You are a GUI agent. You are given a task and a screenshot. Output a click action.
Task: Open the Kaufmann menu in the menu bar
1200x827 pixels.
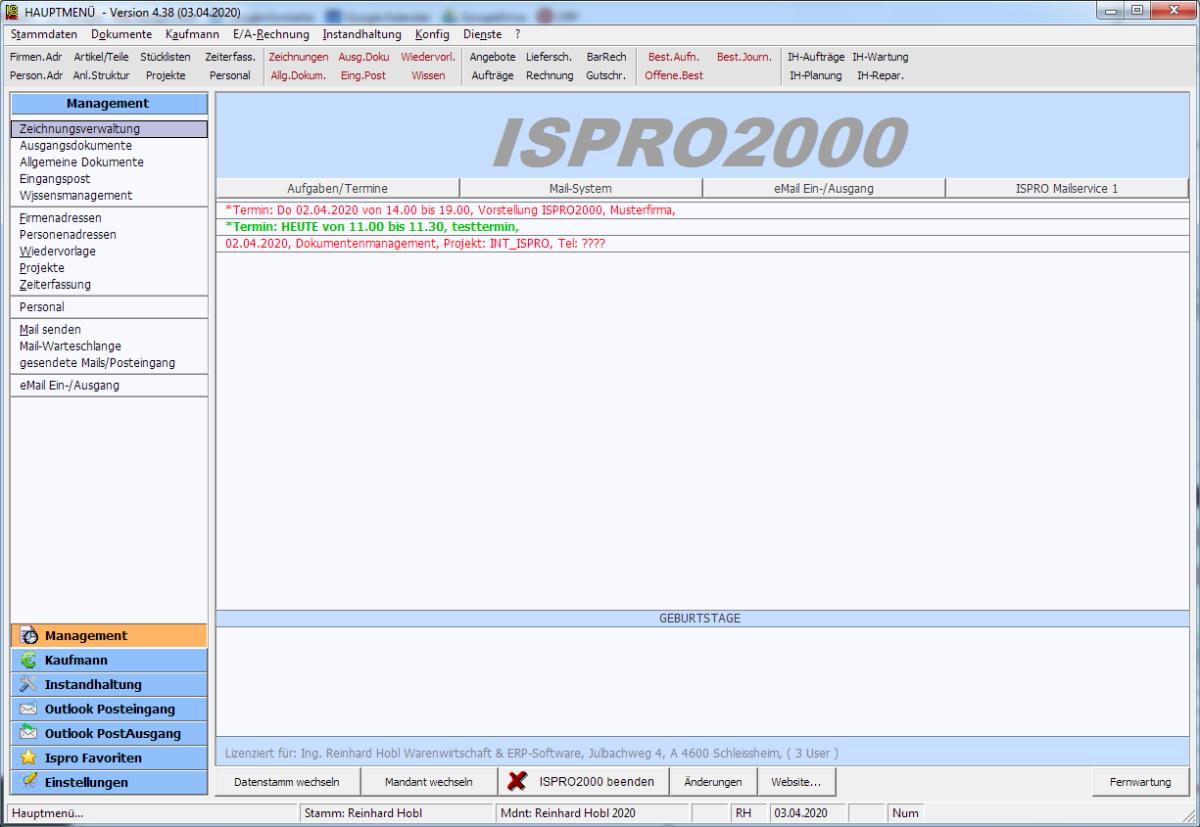pyautogui.click(x=192, y=35)
